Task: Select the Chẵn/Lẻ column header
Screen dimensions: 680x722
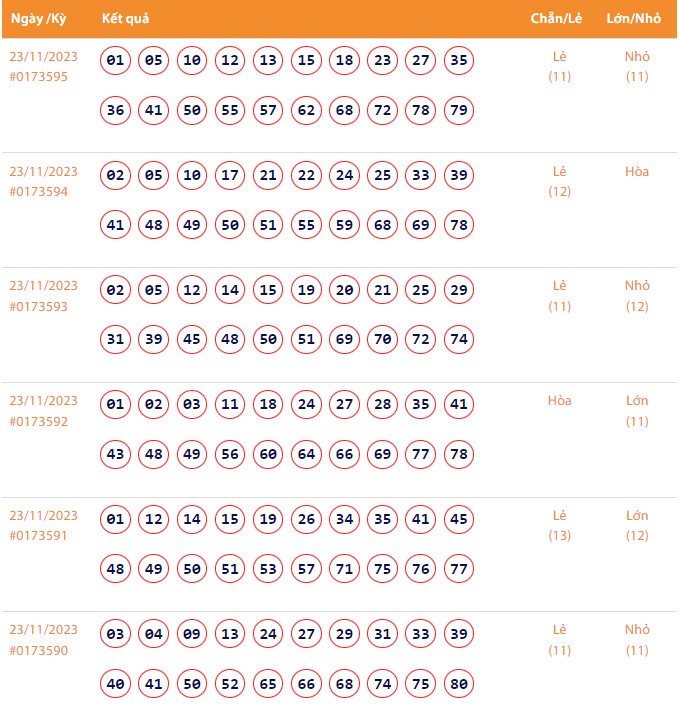Action: 558,19
